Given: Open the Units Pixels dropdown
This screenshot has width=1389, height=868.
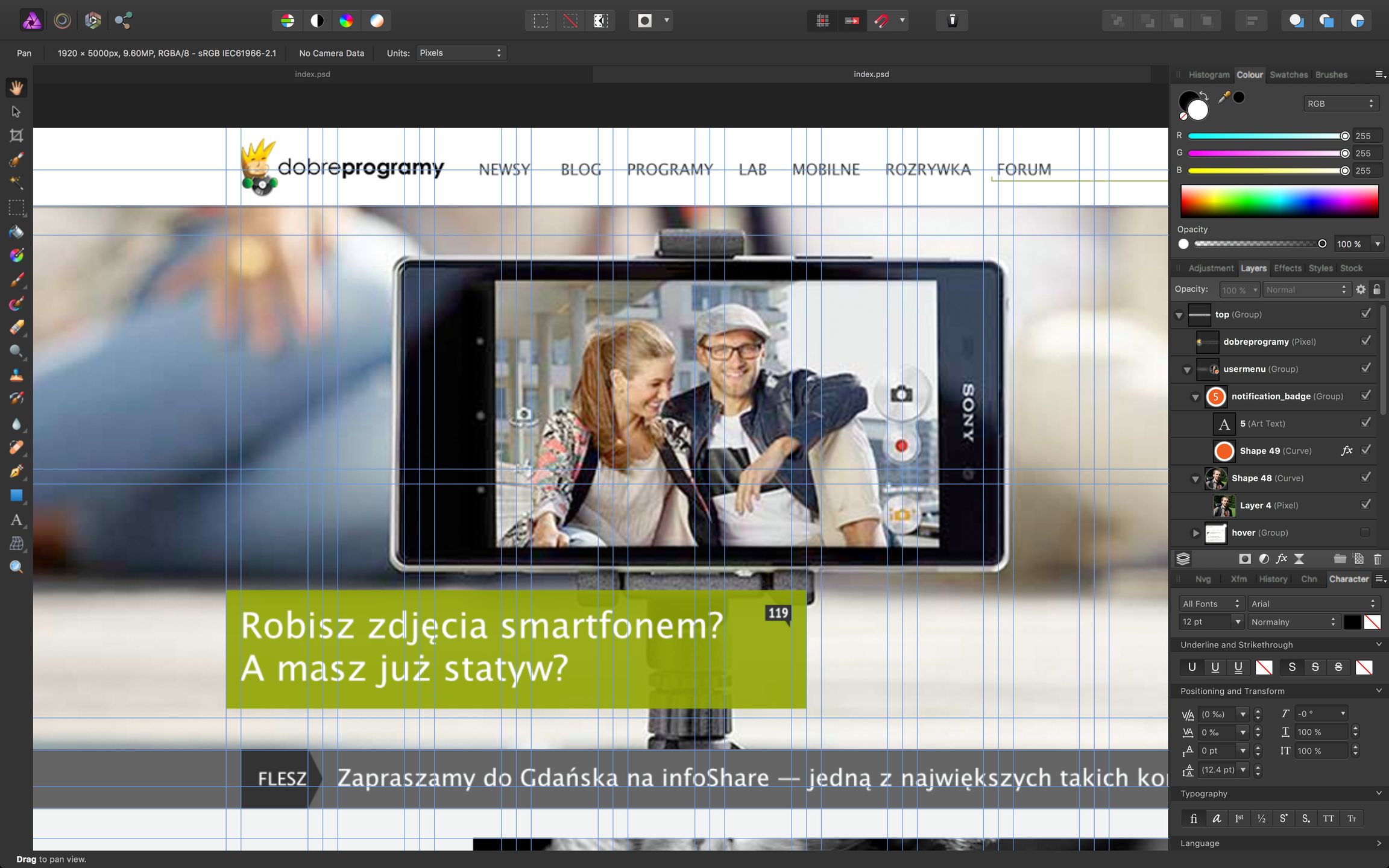Looking at the screenshot, I should (x=461, y=53).
